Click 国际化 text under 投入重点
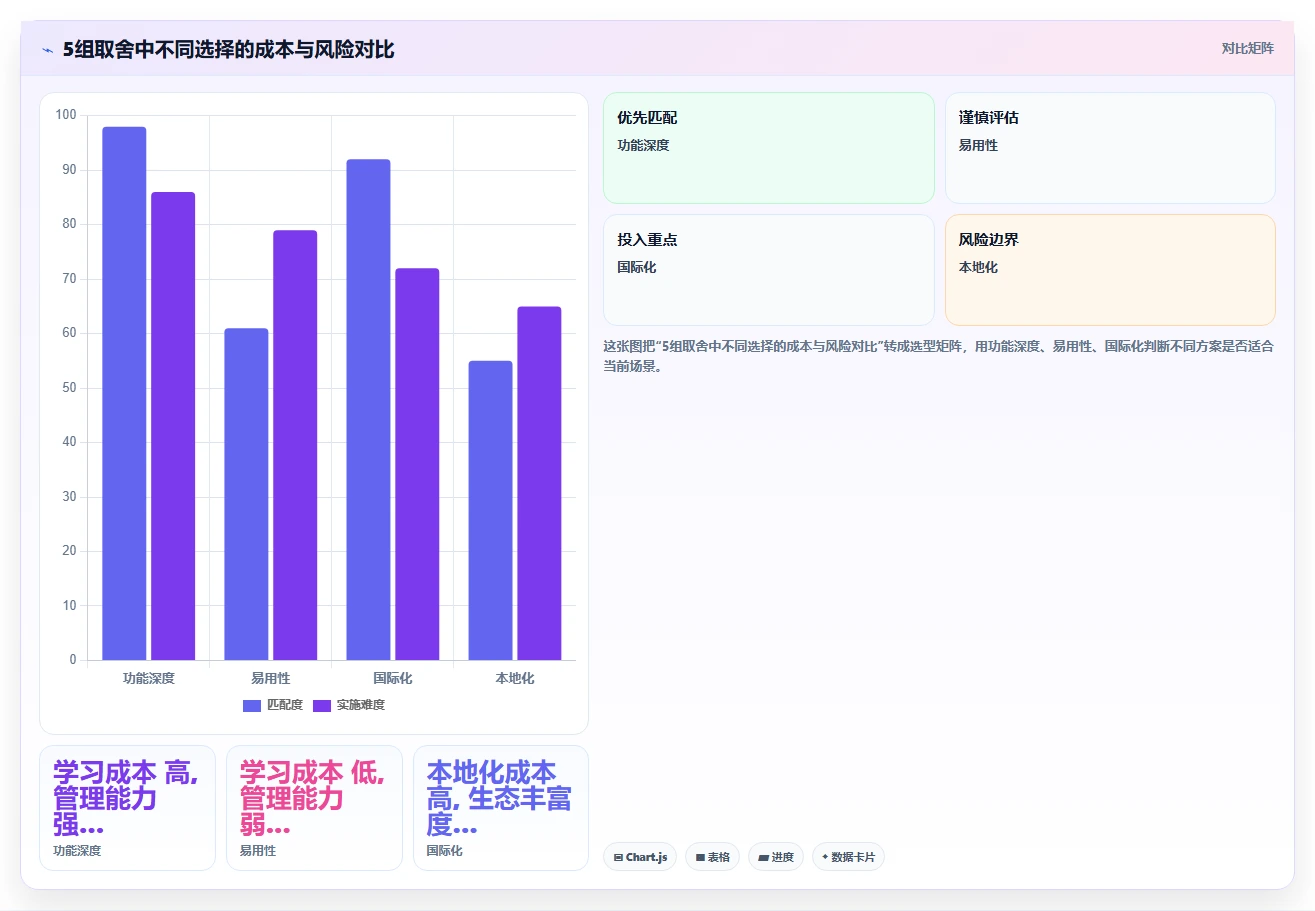The width and height of the screenshot is (1315, 911). [x=637, y=267]
